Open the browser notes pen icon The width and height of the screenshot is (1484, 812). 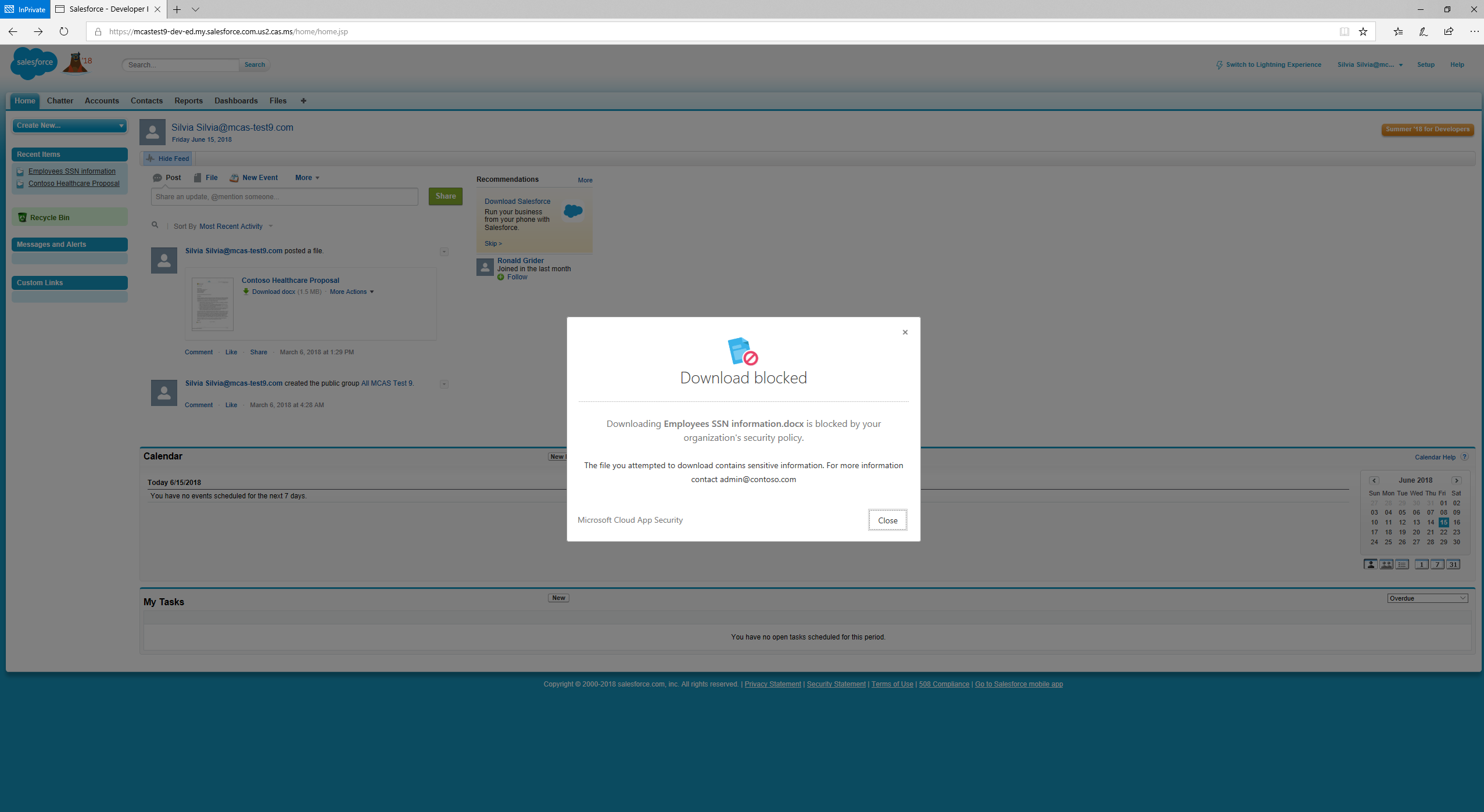coord(1423,31)
